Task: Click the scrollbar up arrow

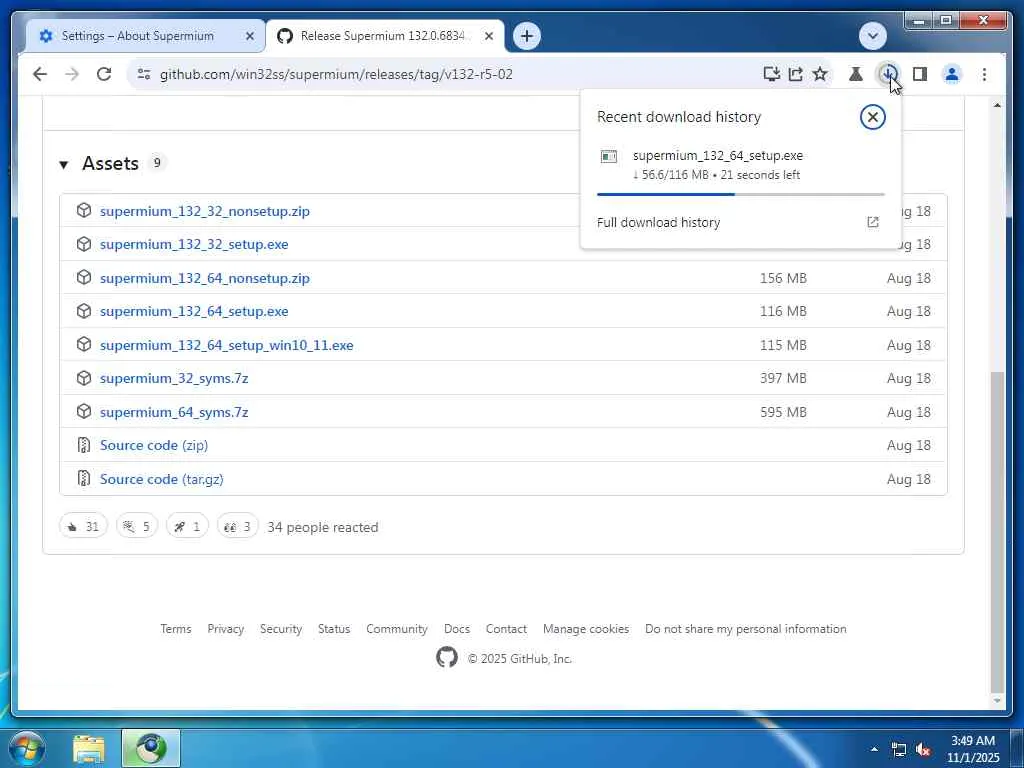Action: point(997,106)
